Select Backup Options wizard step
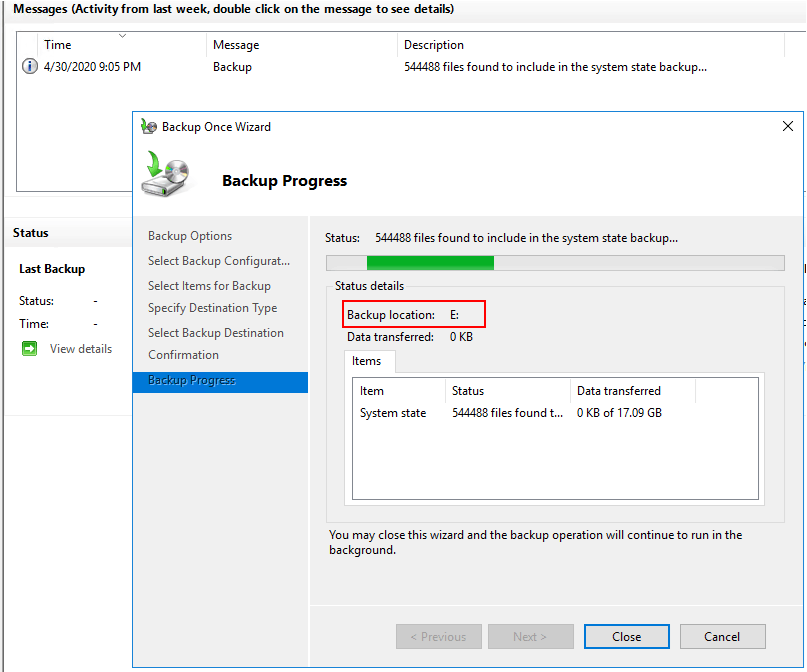 click(190, 236)
